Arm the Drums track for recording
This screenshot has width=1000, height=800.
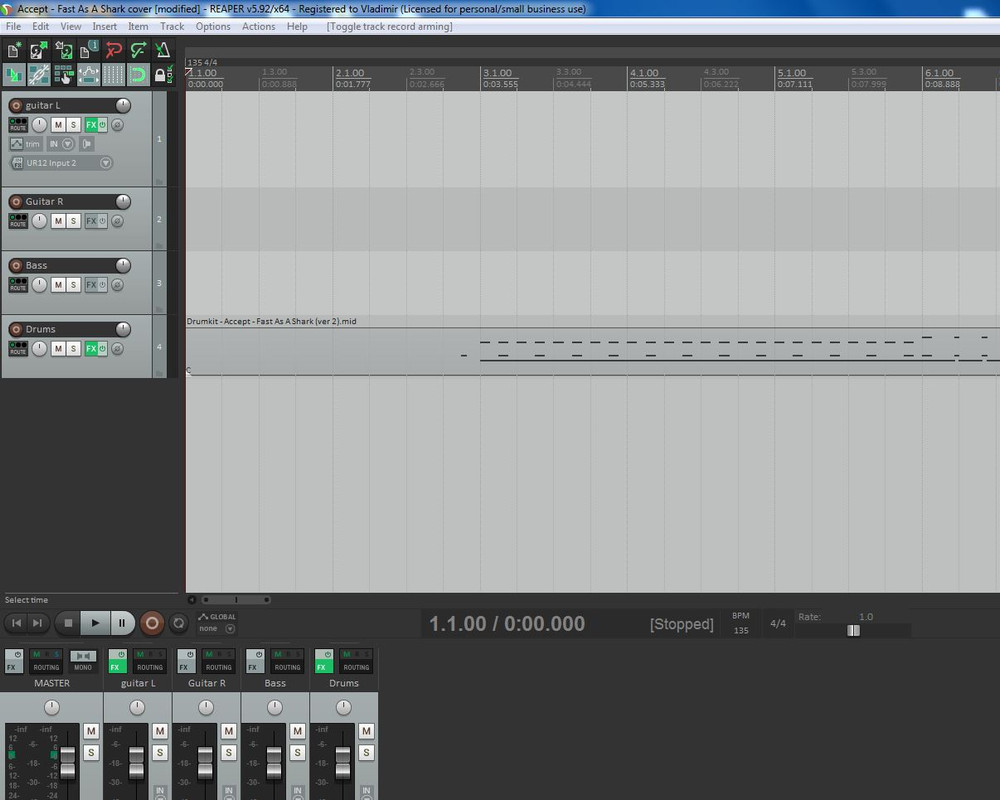16,329
